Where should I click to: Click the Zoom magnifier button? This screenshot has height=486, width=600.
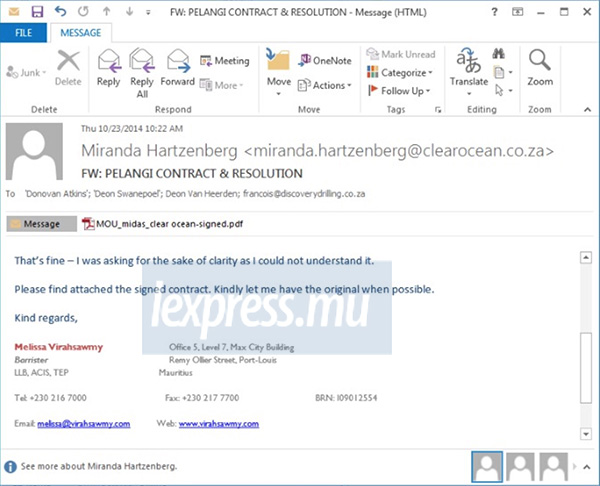pyautogui.click(x=540, y=68)
